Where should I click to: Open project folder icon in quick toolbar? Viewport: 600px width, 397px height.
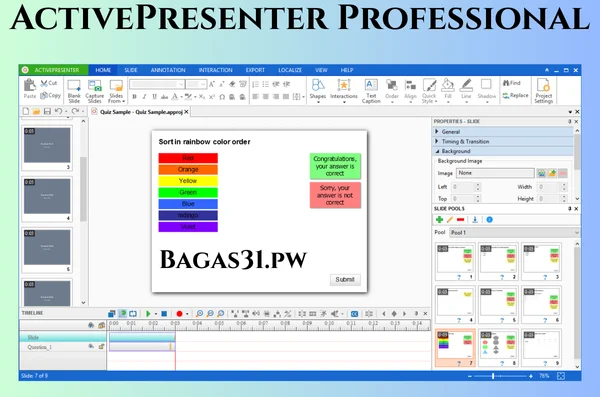[36, 111]
